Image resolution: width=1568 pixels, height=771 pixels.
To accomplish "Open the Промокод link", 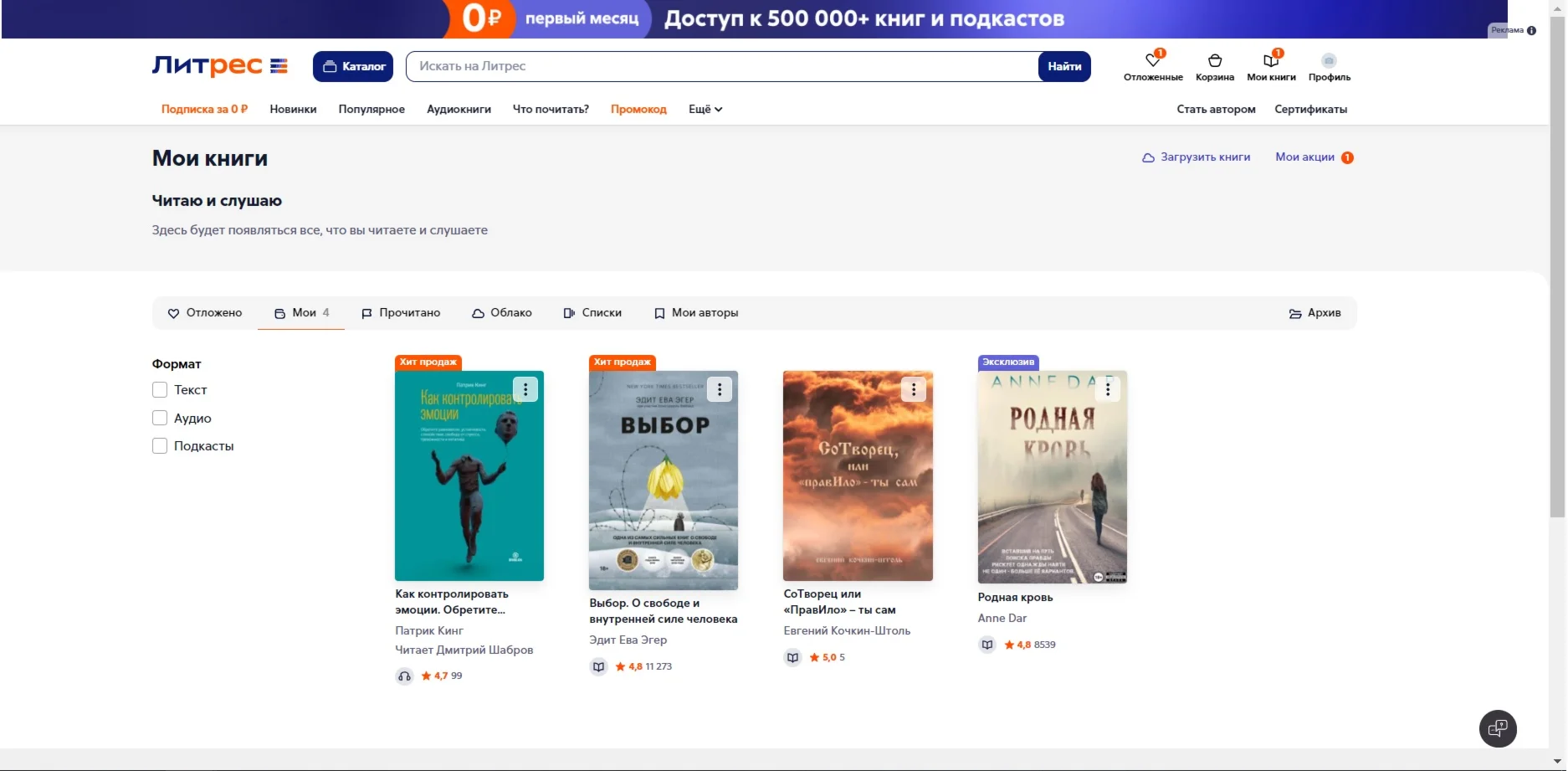I will coord(638,109).
